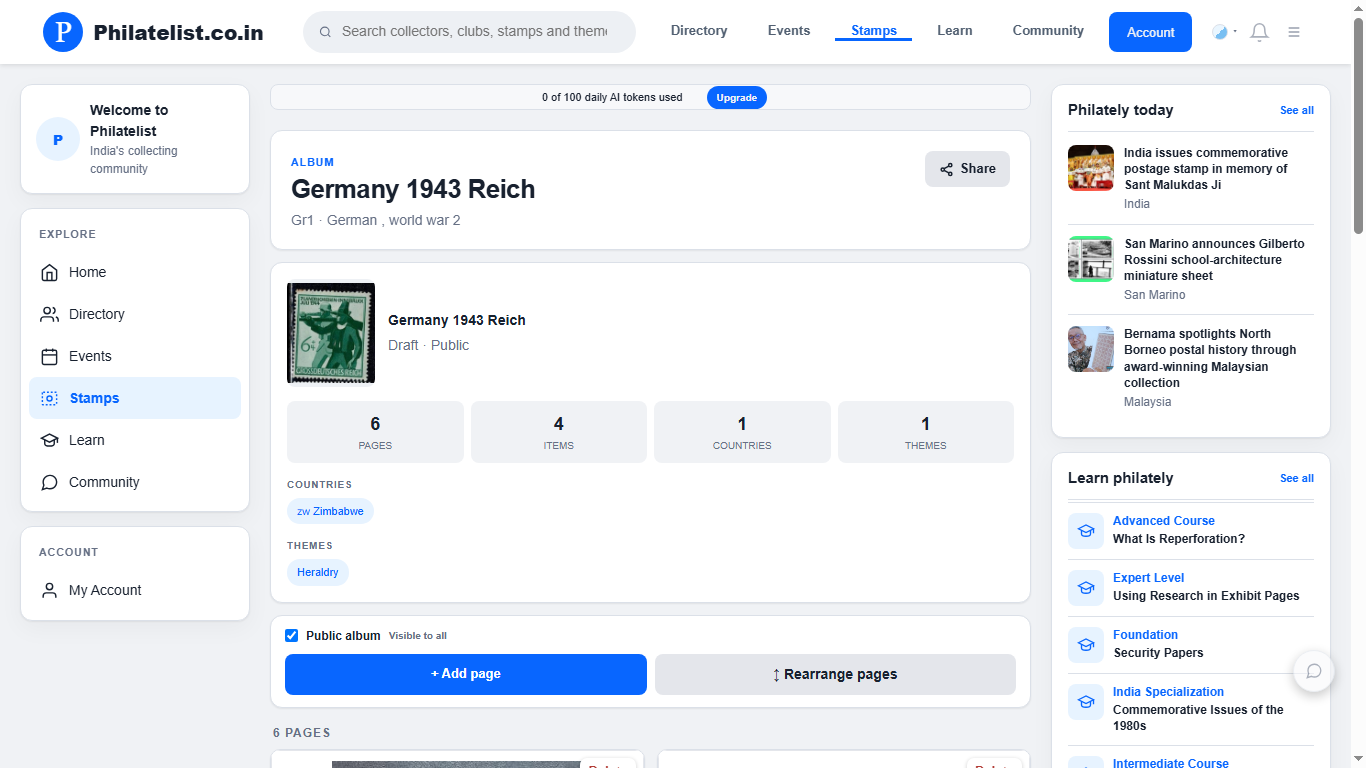Click the search magnifier icon
1366x768 pixels.
[325, 32]
